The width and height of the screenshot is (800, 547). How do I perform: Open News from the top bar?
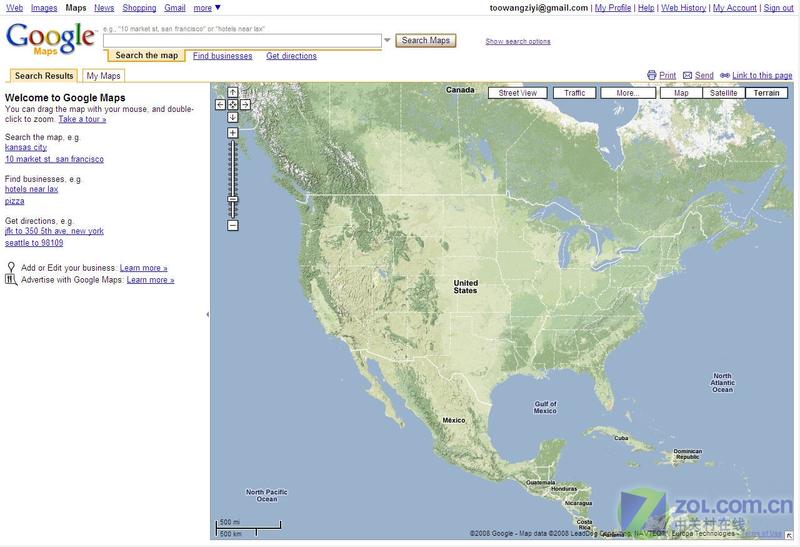point(104,8)
